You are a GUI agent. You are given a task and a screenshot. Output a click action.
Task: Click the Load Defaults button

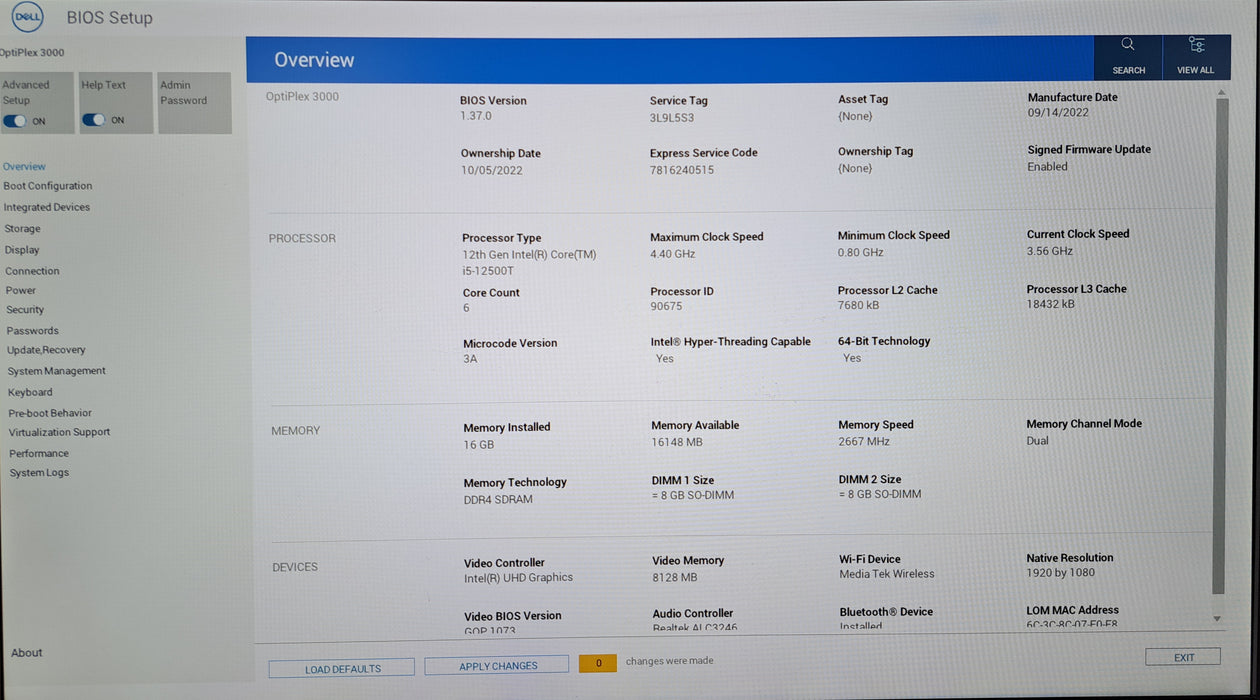[x=342, y=668]
